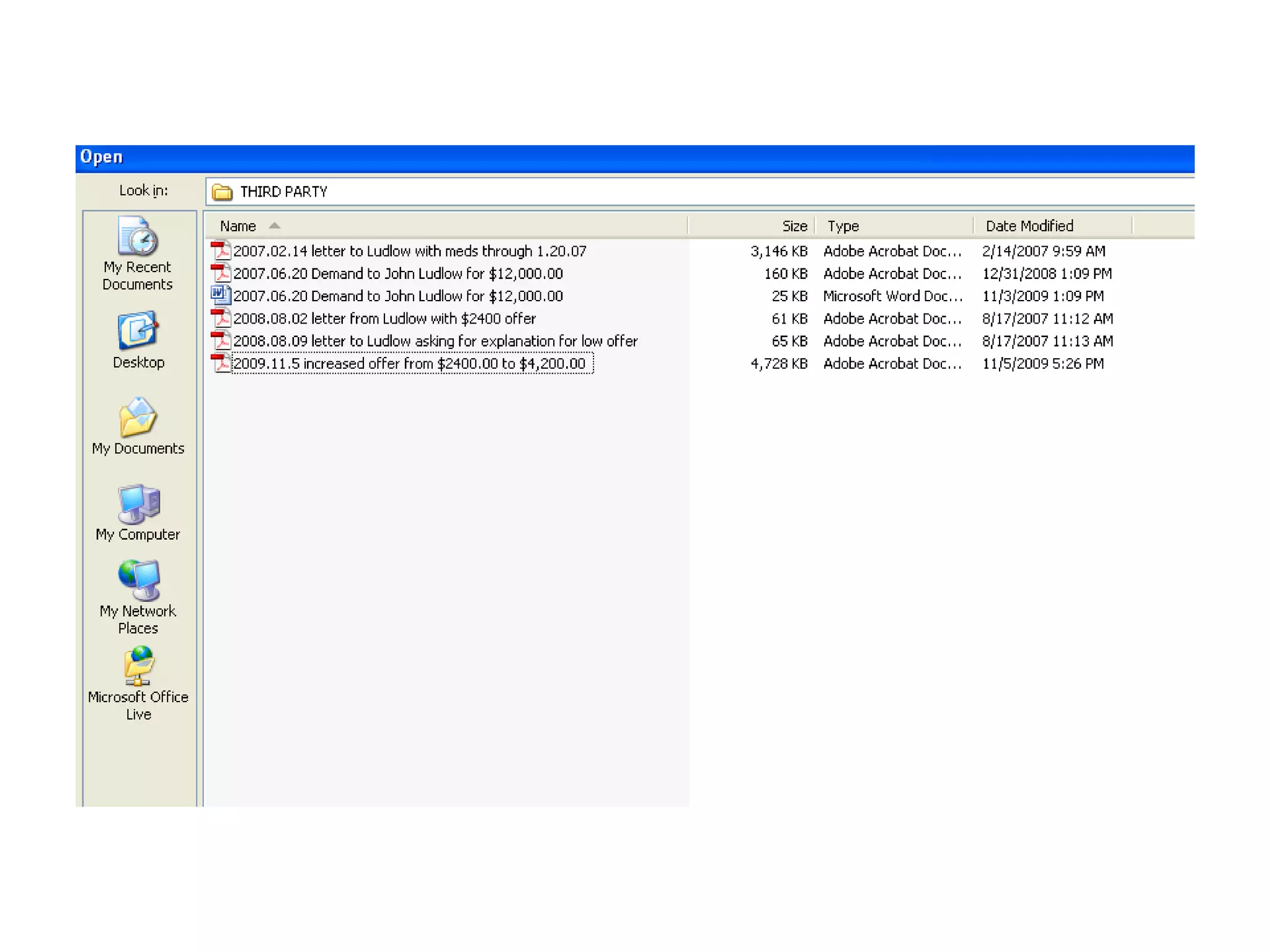
Task: Select 2007.06.20 Demand PDF file name
Action: point(397,274)
